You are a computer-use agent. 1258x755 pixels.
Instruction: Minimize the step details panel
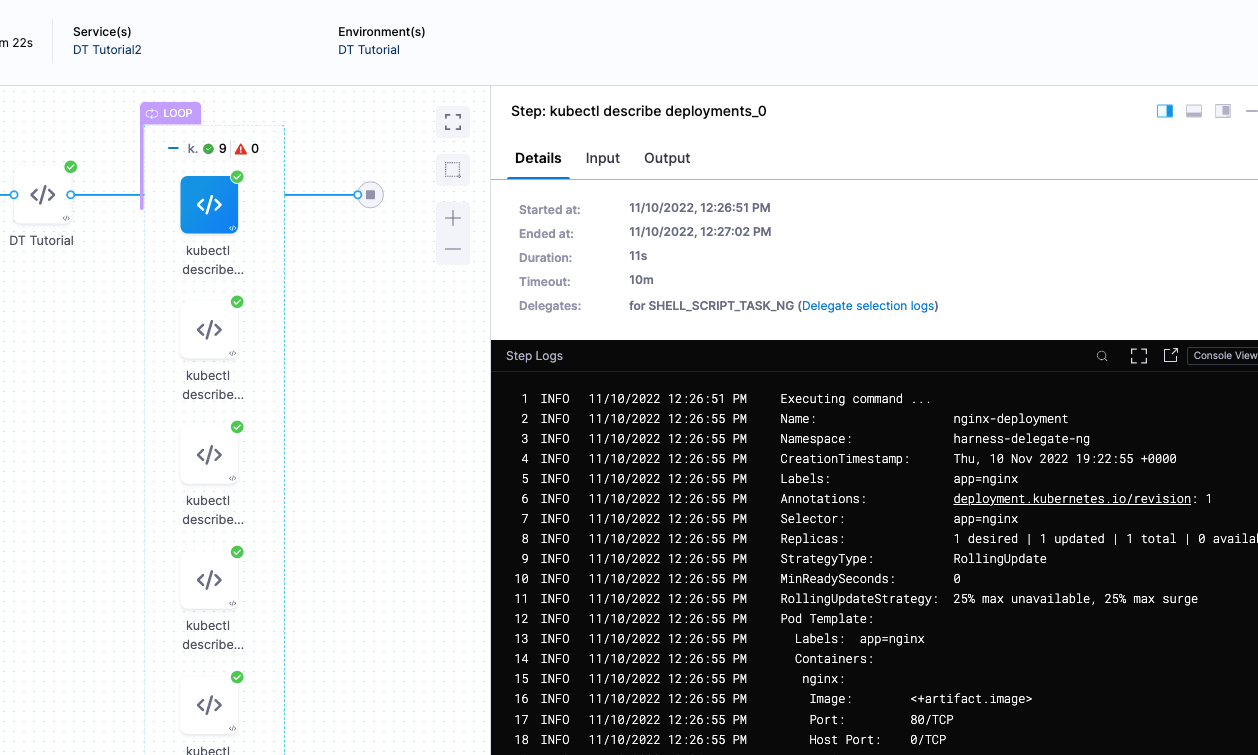click(1251, 111)
